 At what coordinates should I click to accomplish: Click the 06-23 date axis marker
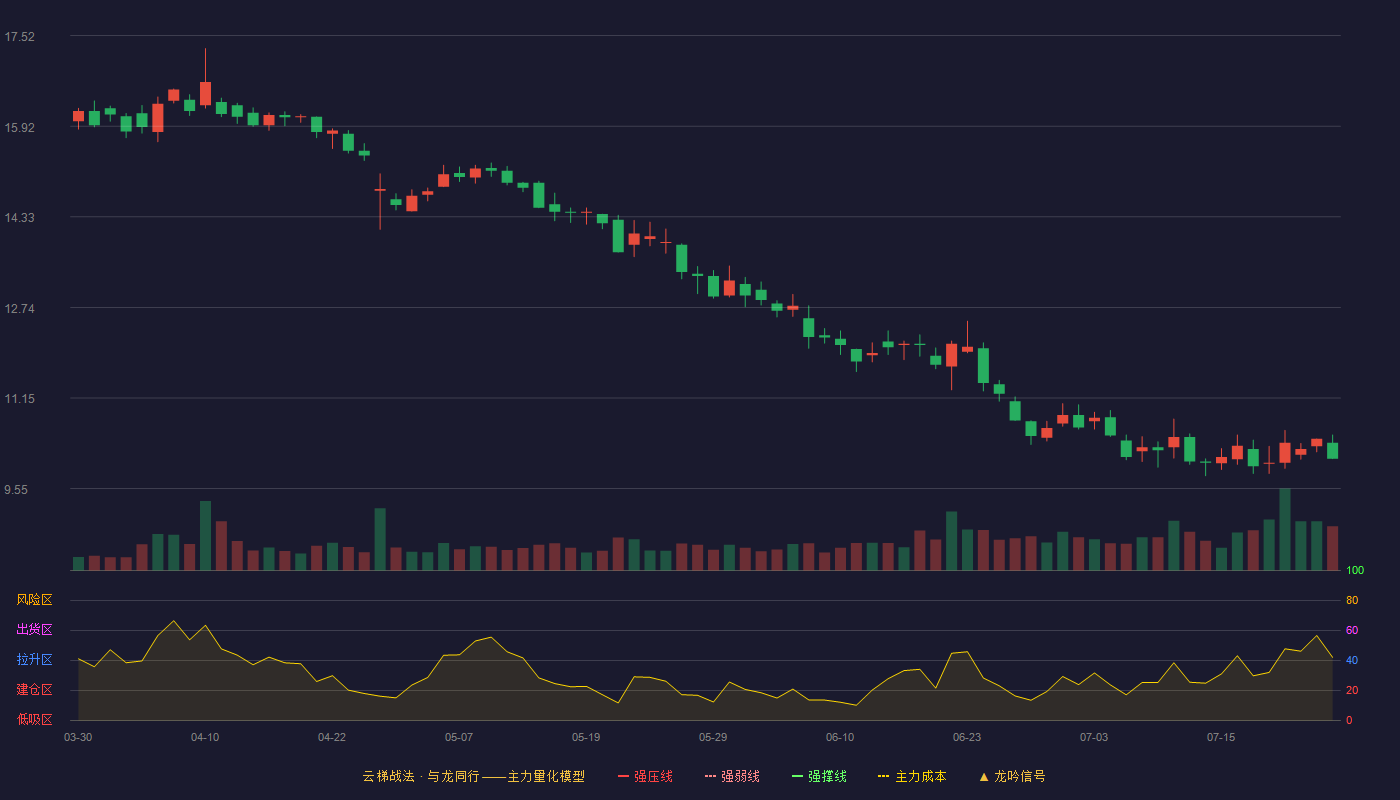(967, 737)
